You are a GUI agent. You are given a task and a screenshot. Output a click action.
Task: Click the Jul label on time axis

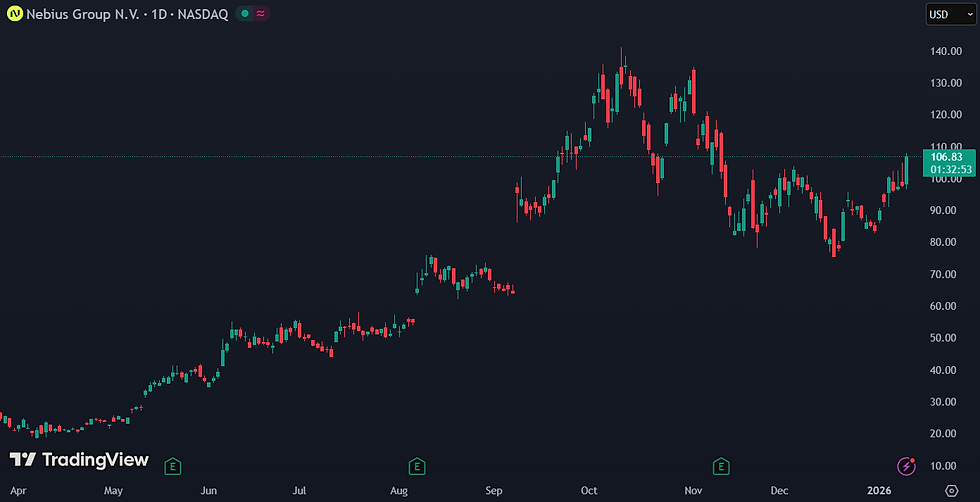click(x=299, y=491)
